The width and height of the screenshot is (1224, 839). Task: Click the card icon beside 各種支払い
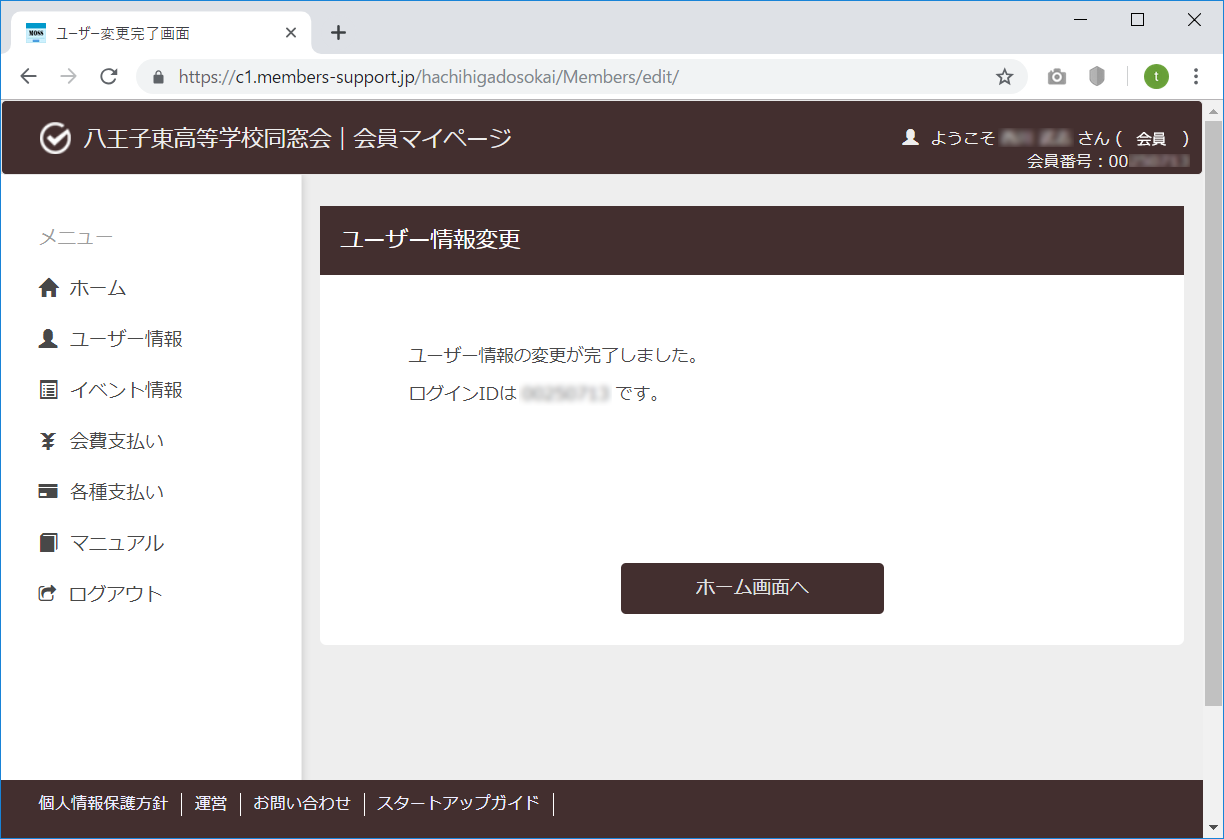tap(48, 492)
